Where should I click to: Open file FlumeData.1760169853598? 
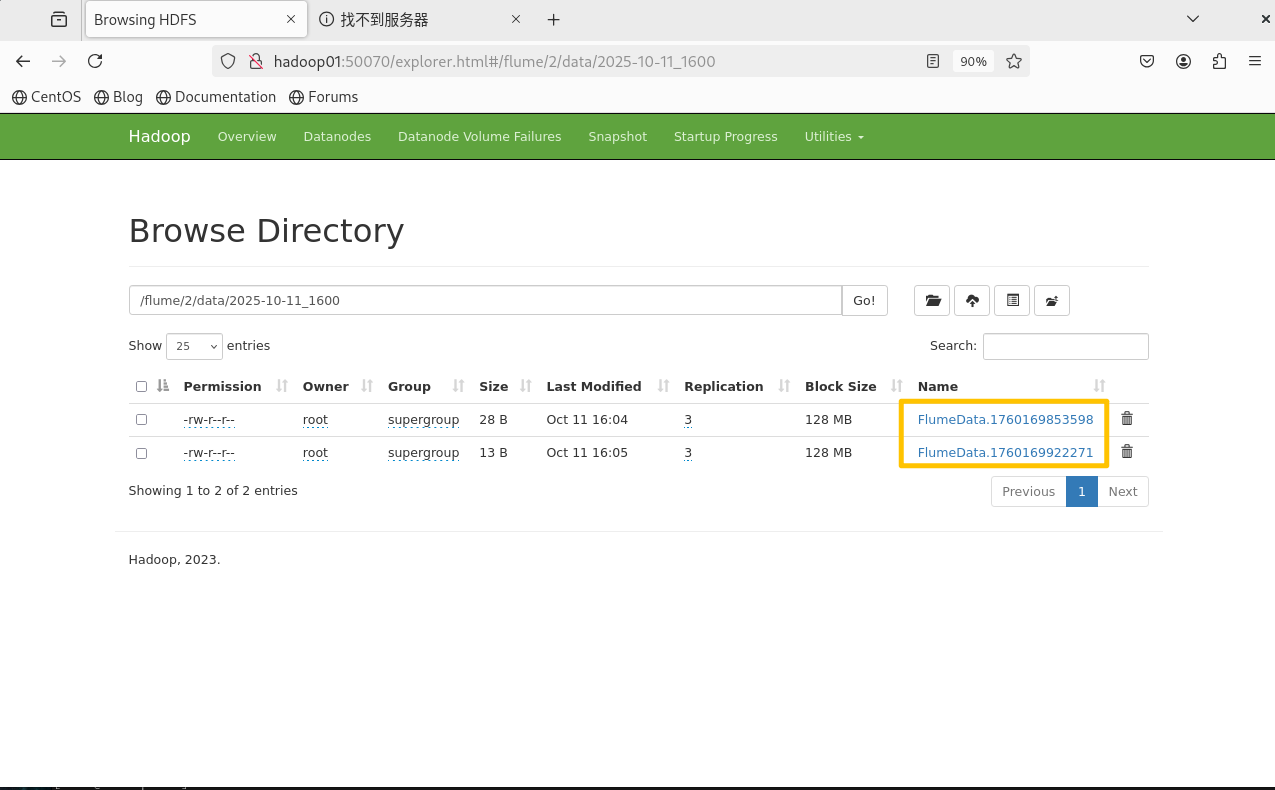[1005, 420]
